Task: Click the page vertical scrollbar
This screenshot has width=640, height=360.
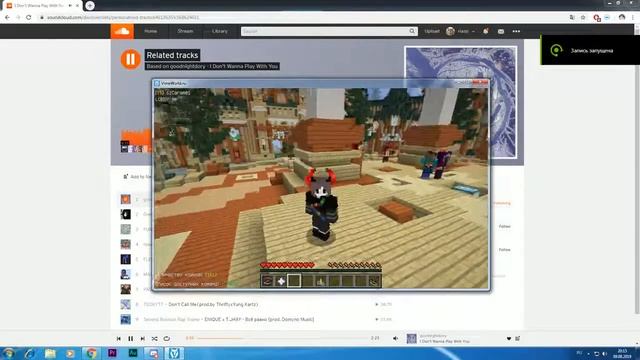Action: click(x=637, y=169)
